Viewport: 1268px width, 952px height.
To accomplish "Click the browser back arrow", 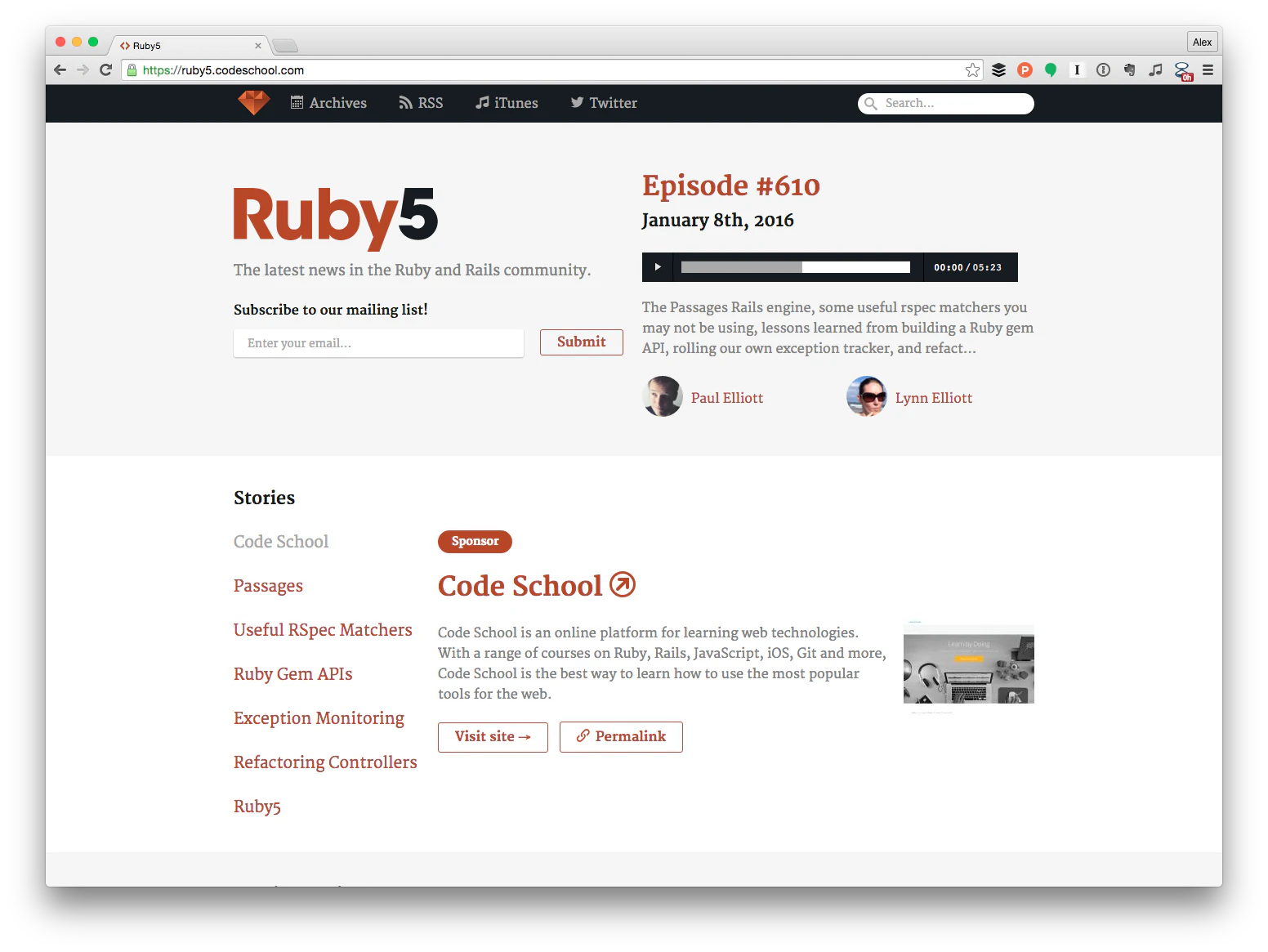I will pos(60,70).
